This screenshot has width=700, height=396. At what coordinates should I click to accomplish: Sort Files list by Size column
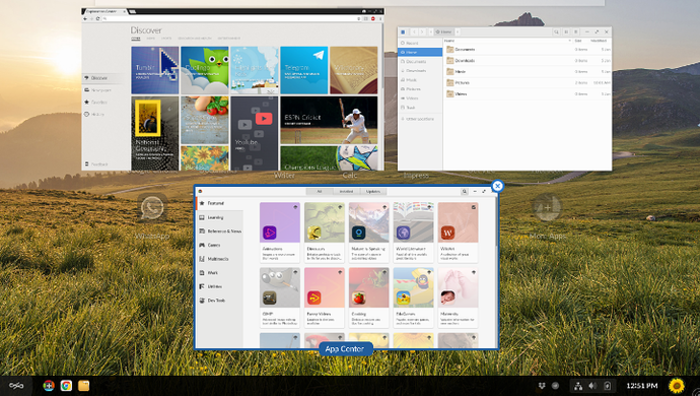click(x=578, y=41)
